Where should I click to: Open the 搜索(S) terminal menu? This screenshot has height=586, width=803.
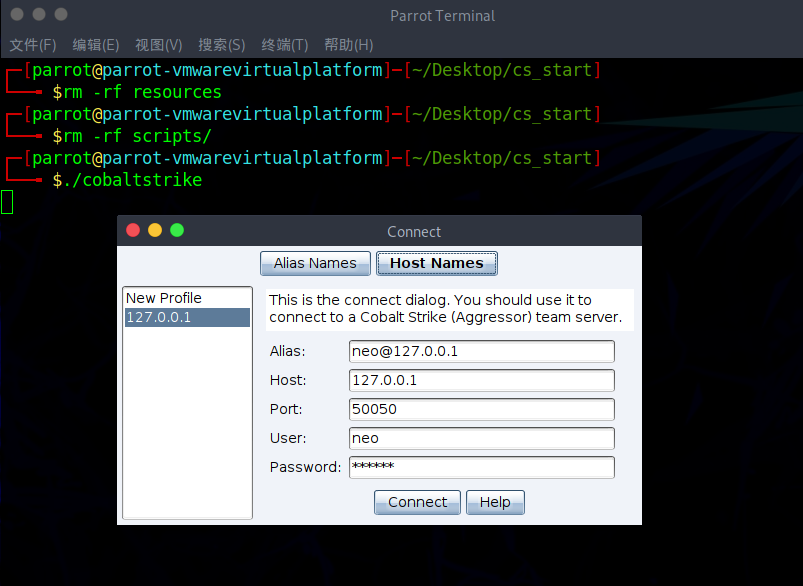click(222, 45)
